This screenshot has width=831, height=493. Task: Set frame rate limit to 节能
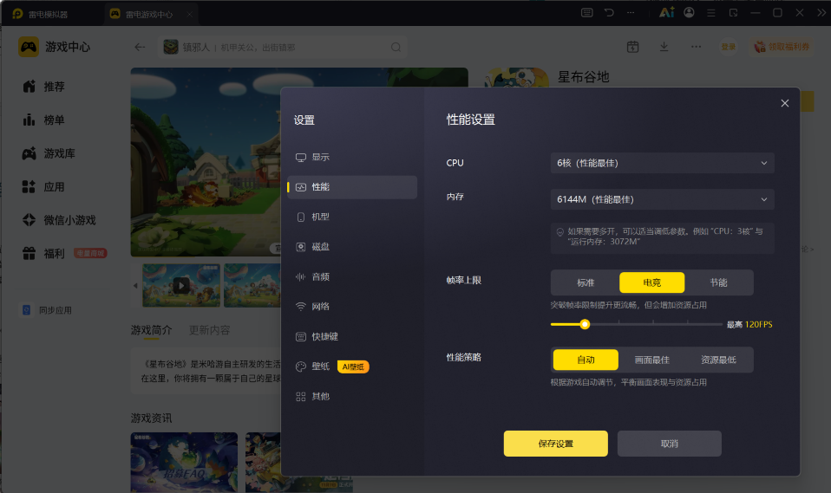(719, 283)
